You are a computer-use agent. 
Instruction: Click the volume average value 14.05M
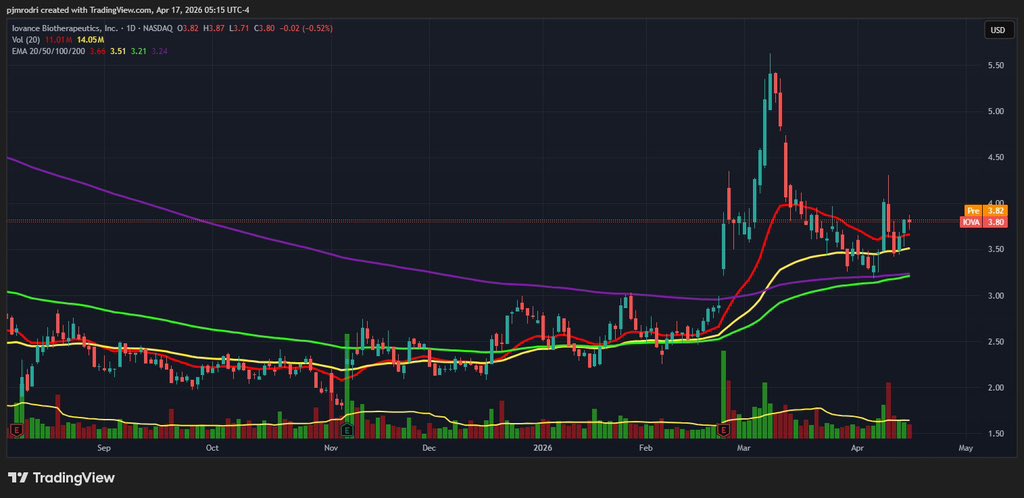click(x=91, y=40)
